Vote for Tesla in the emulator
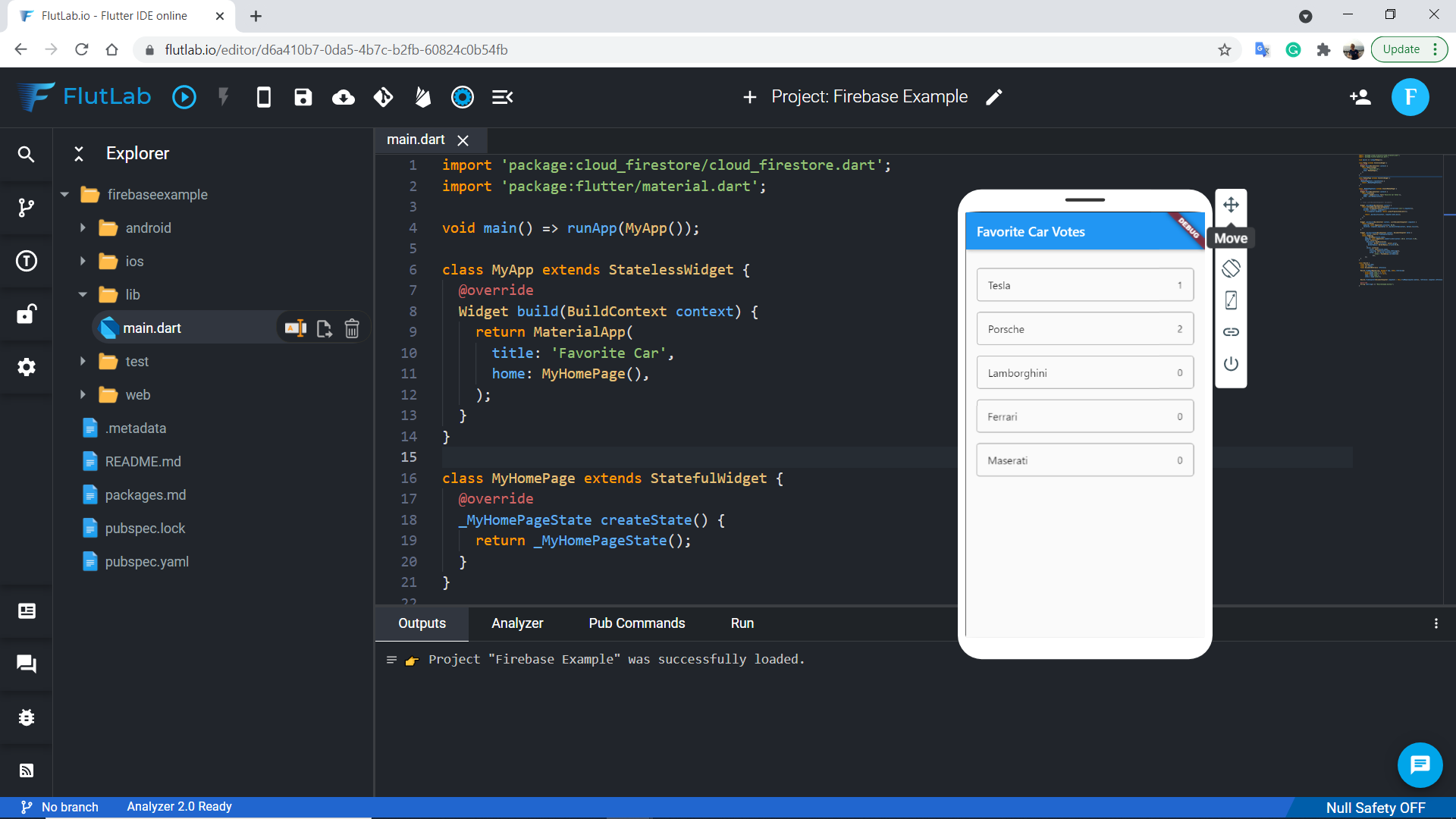 [x=1084, y=286]
